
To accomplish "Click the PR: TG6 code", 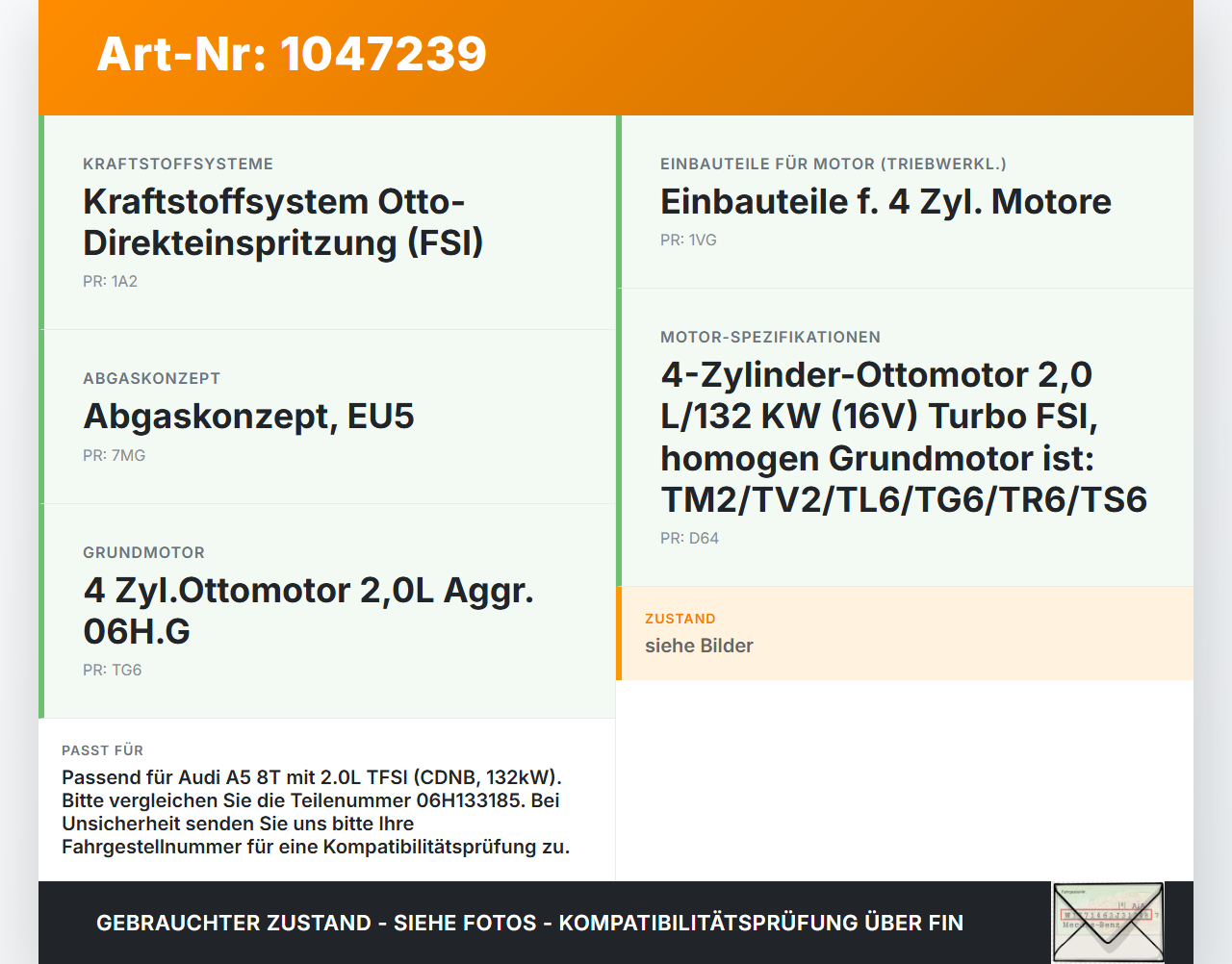I will click(x=112, y=670).
